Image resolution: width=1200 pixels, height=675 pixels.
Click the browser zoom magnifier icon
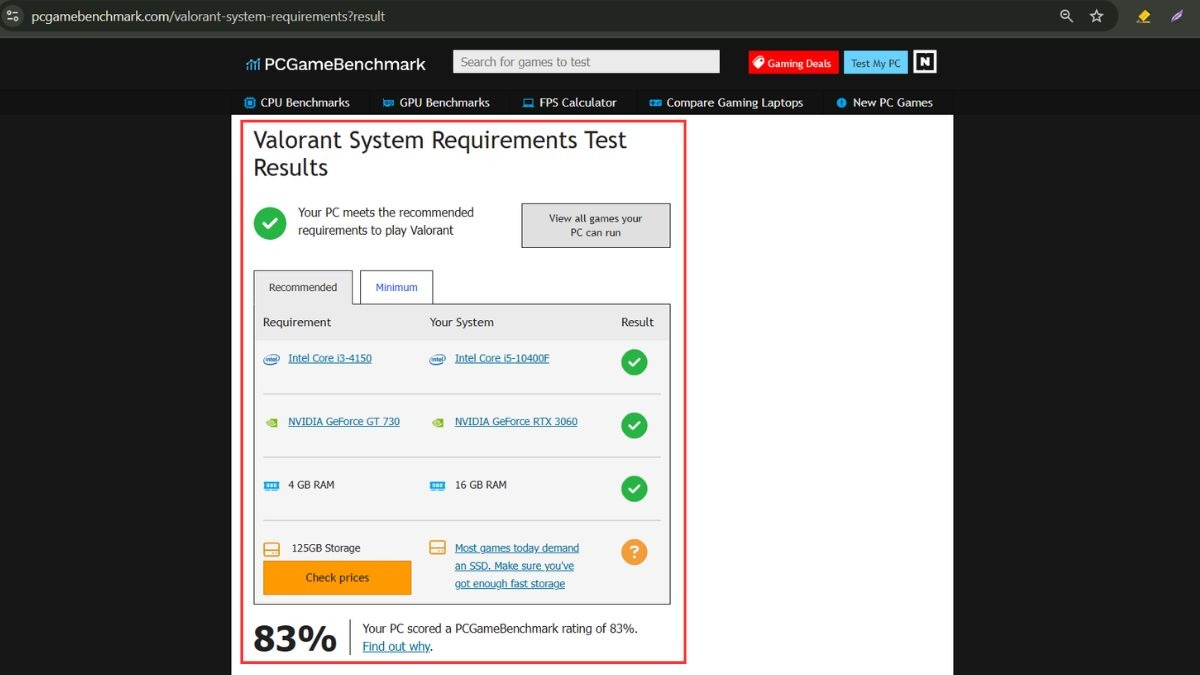click(1066, 16)
